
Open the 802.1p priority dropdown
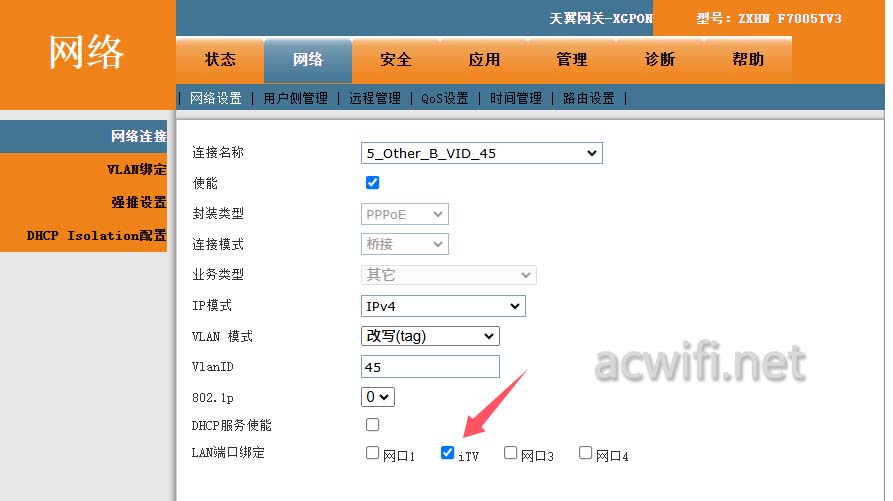pos(378,397)
